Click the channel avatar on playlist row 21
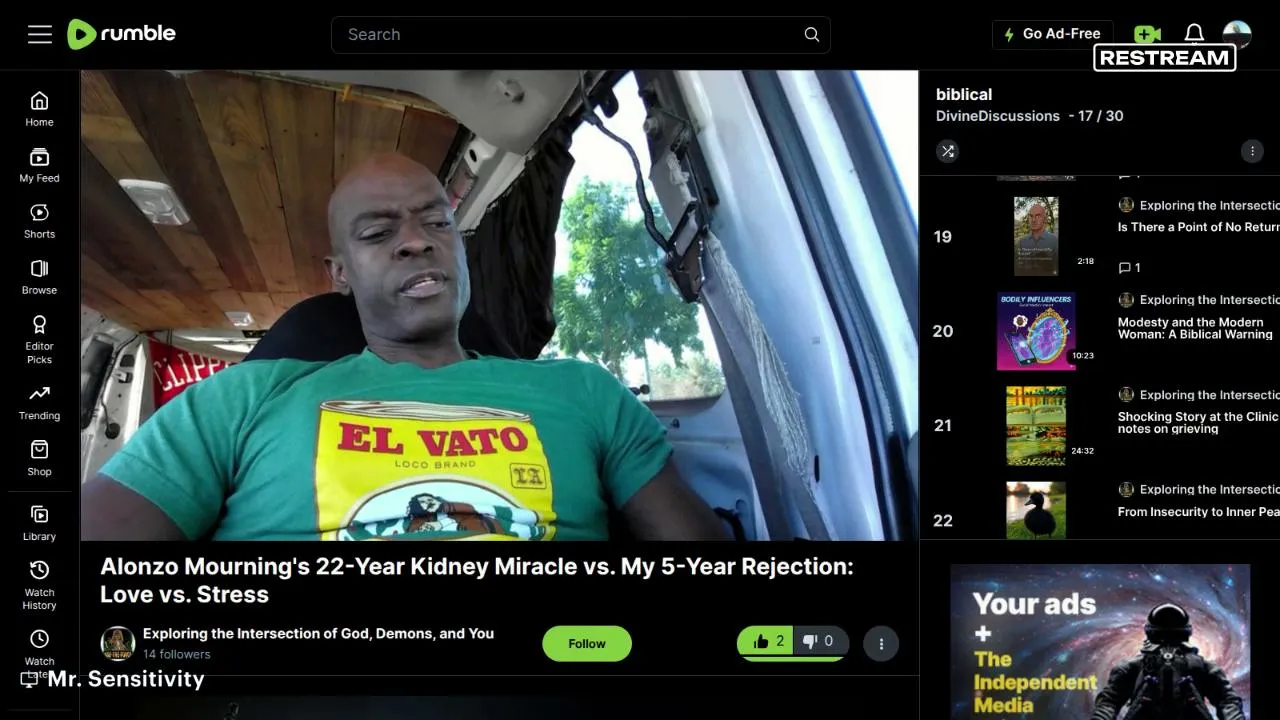Viewport: 1280px width, 720px height. (1126, 395)
